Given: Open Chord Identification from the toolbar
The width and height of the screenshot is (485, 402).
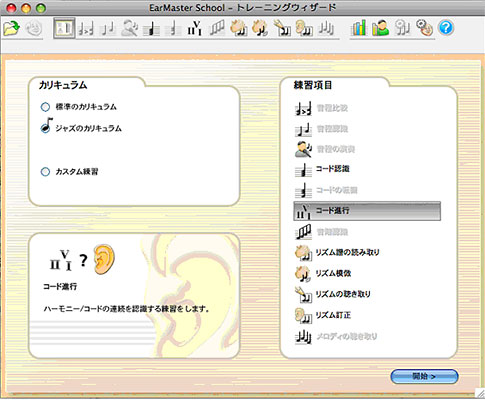Looking at the screenshot, I should click(151, 28).
